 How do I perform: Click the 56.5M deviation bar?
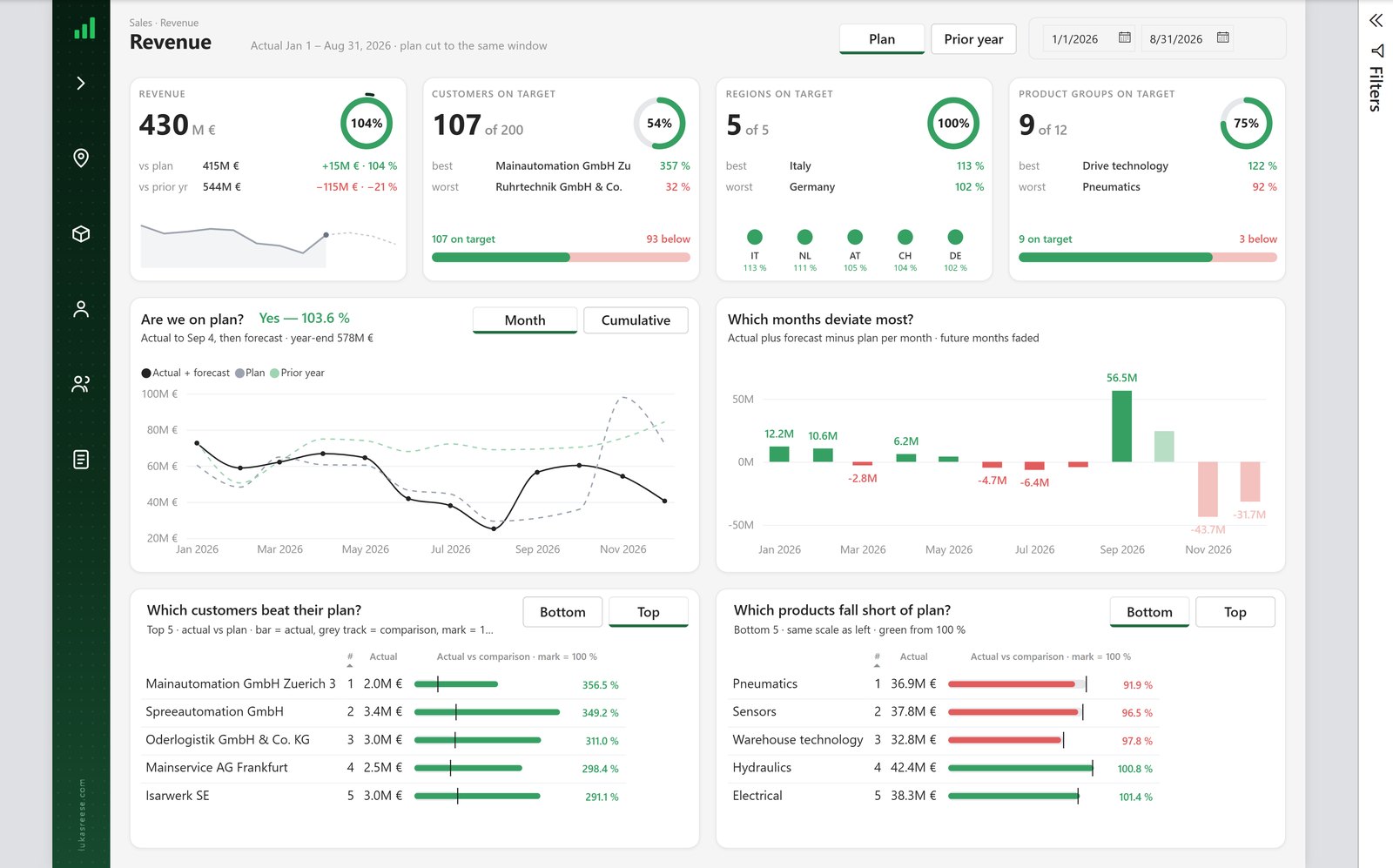pyautogui.click(x=1122, y=426)
